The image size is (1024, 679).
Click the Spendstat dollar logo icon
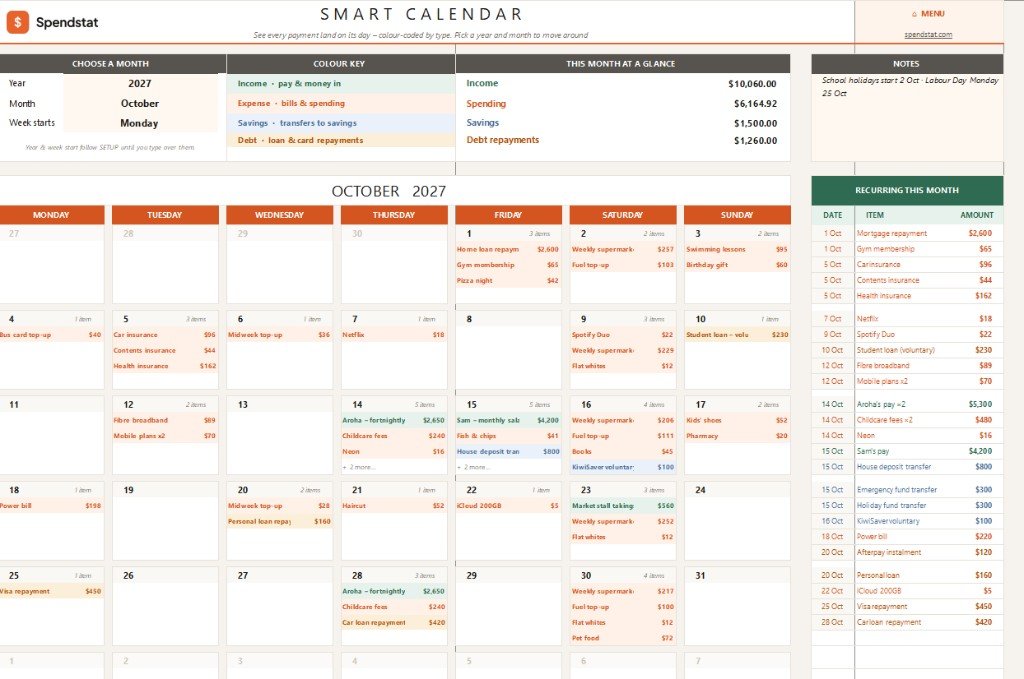click(x=18, y=22)
